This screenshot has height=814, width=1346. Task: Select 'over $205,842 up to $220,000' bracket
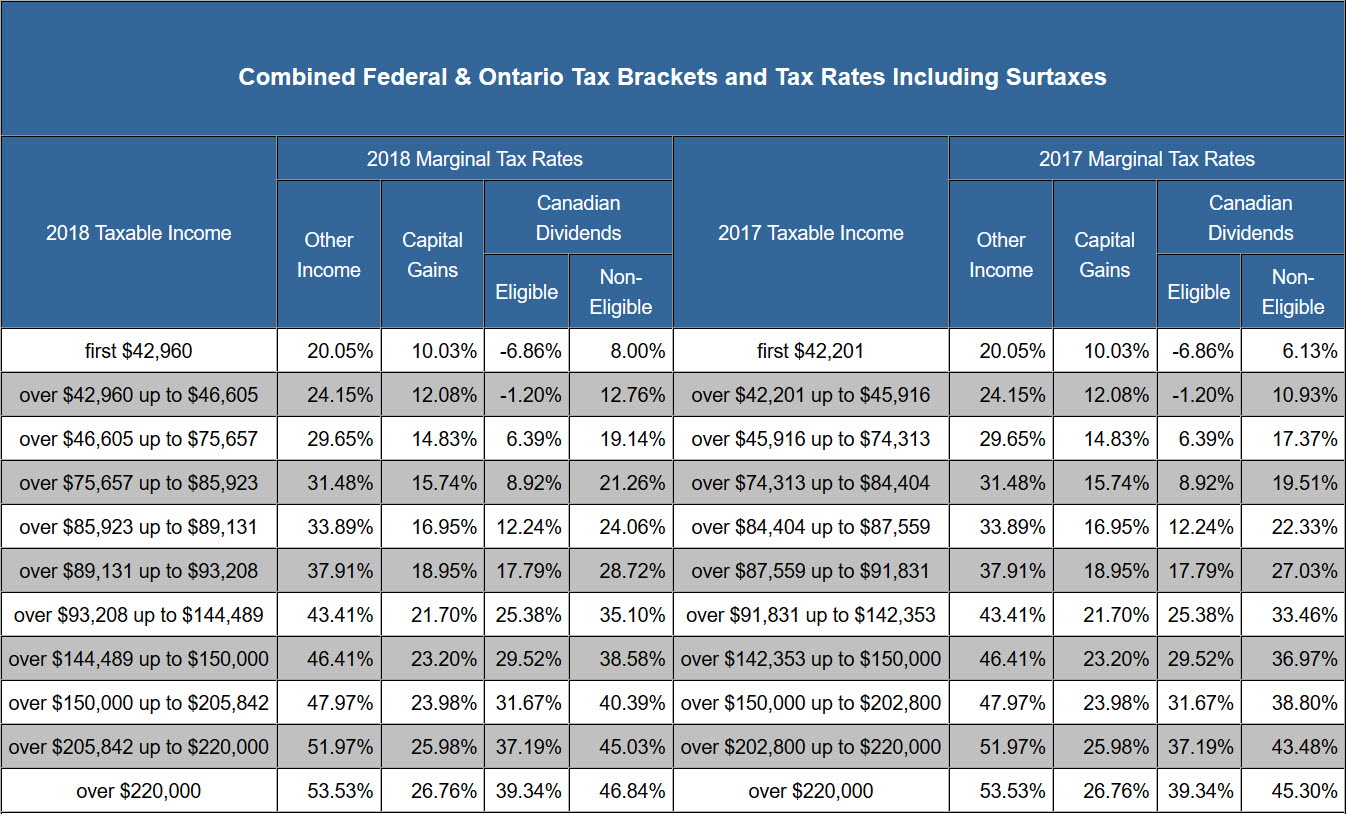point(138,746)
